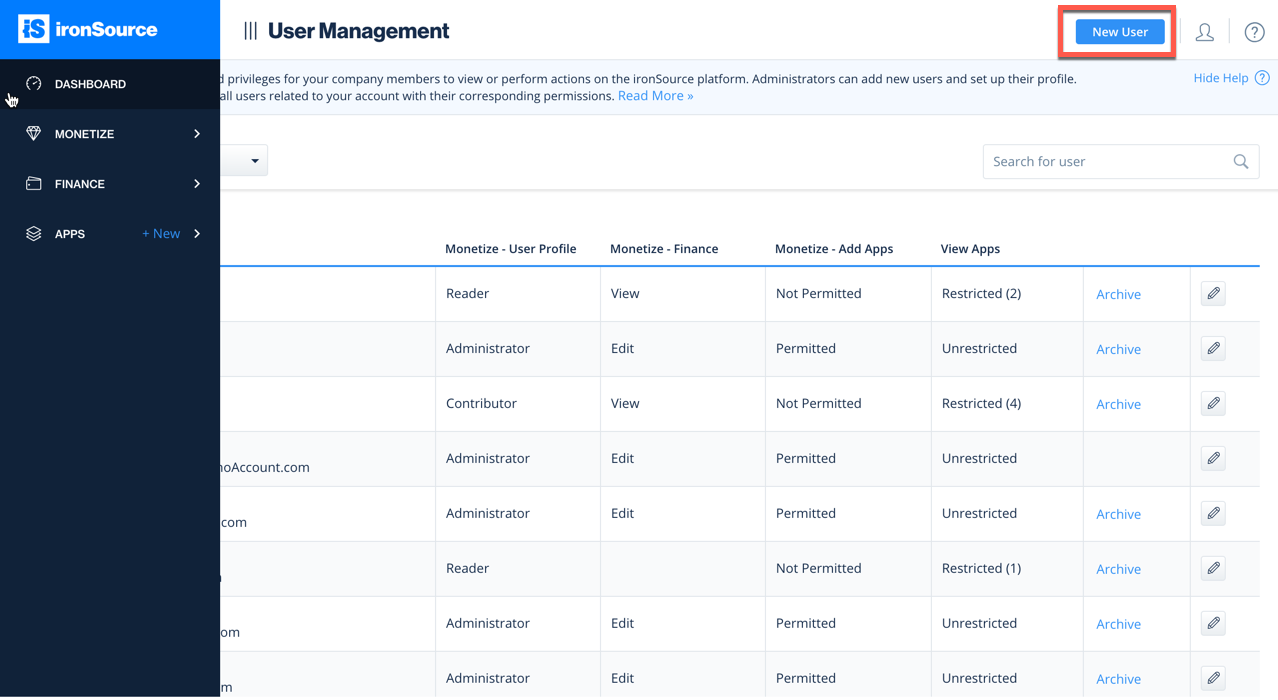Click the pencil icon on bottom Administrator row
This screenshot has width=1278, height=700.
[1212, 677]
